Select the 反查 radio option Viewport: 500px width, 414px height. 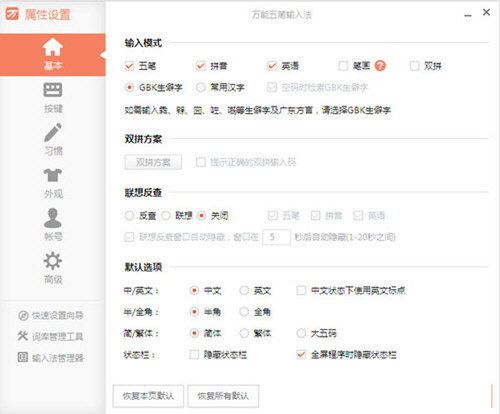pyautogui.click(x=129, y=216)
